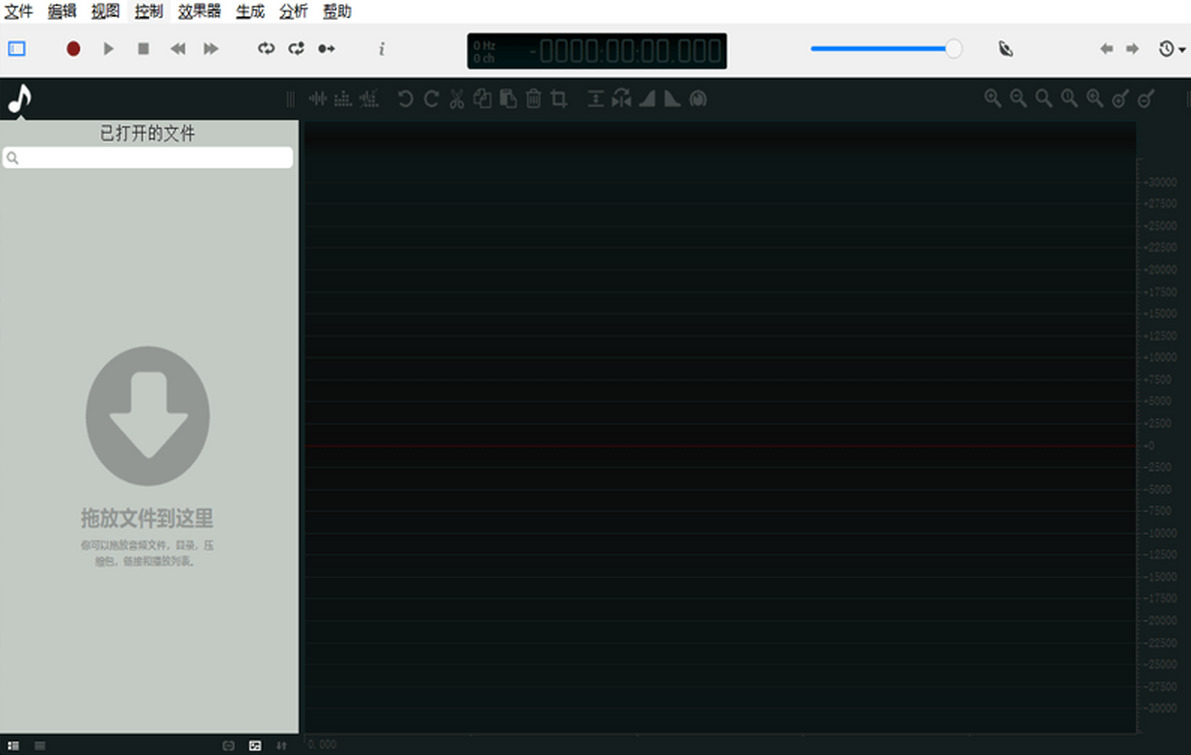
Task: Switch file list to detailed view
Action: (x=14, y=746)
